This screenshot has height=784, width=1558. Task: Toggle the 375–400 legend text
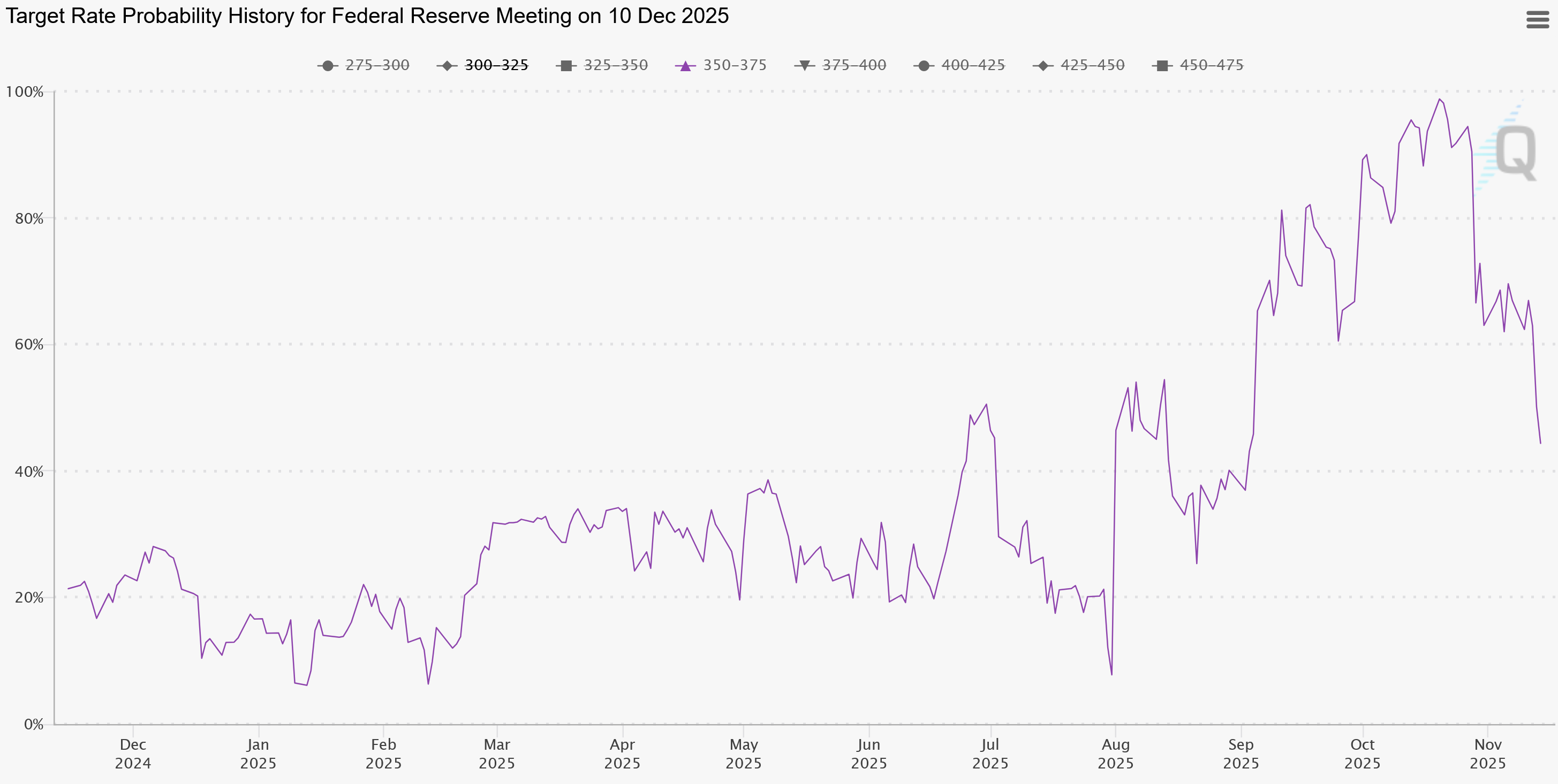tap(853, 65)
